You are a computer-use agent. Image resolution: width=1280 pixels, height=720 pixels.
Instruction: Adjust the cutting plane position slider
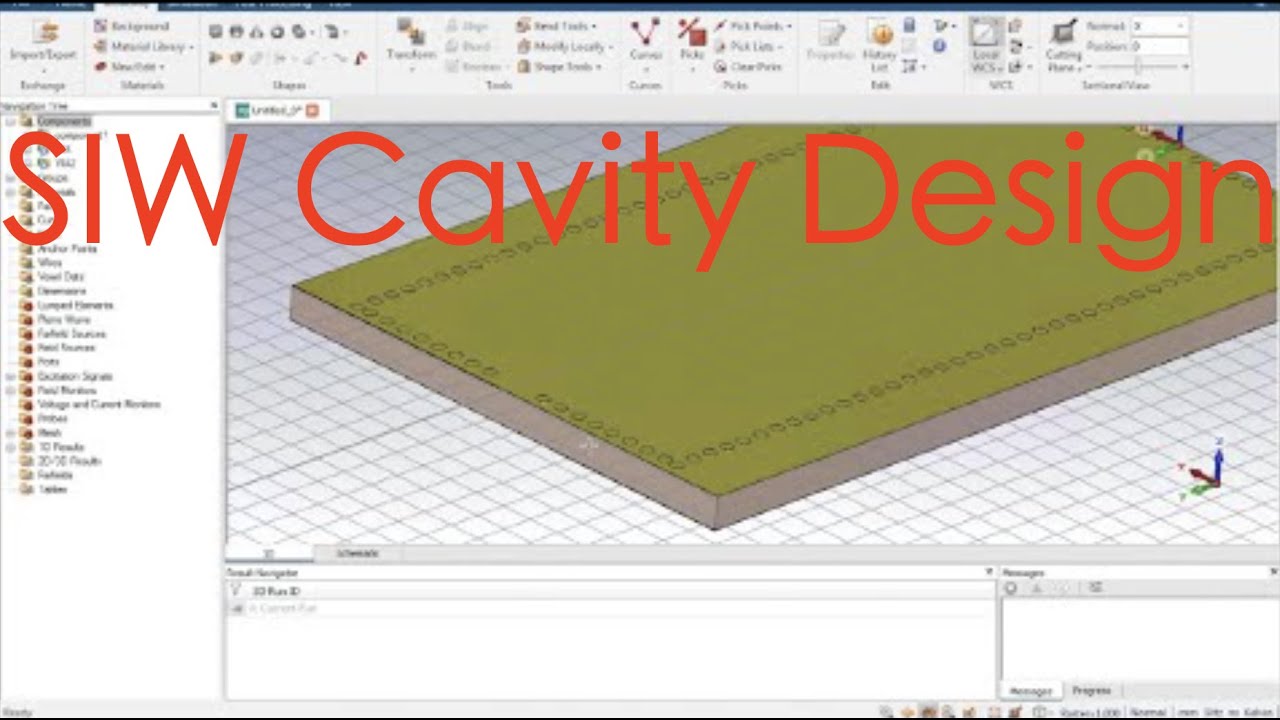click(1138, 66)
